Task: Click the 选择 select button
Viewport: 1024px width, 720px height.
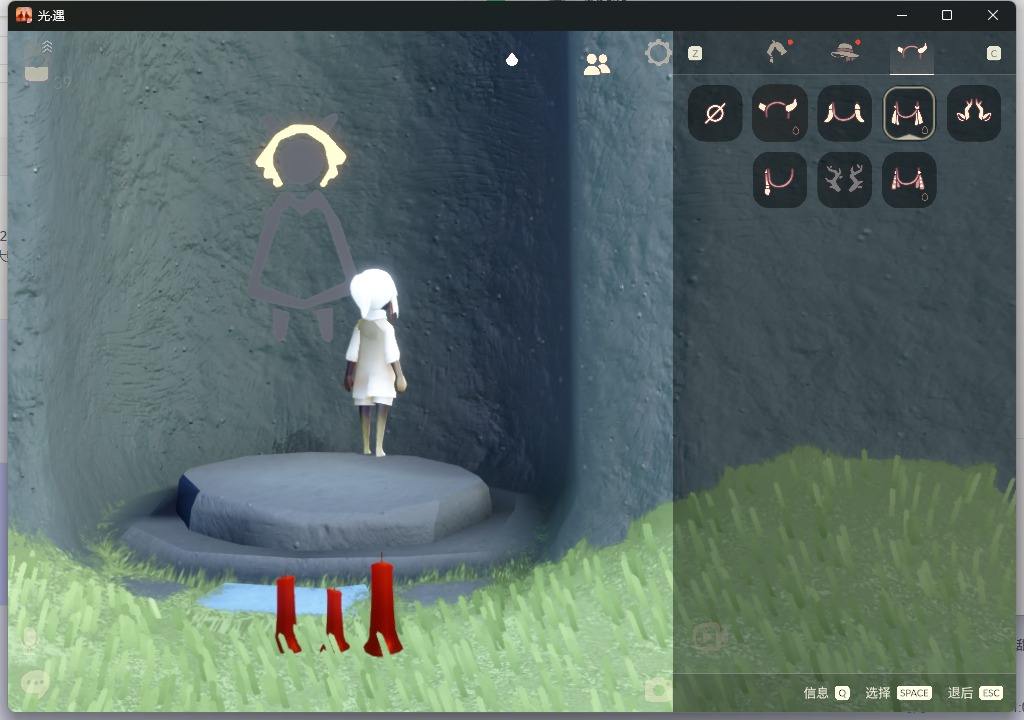Action: pyautogui.click(x=897, y=693)
